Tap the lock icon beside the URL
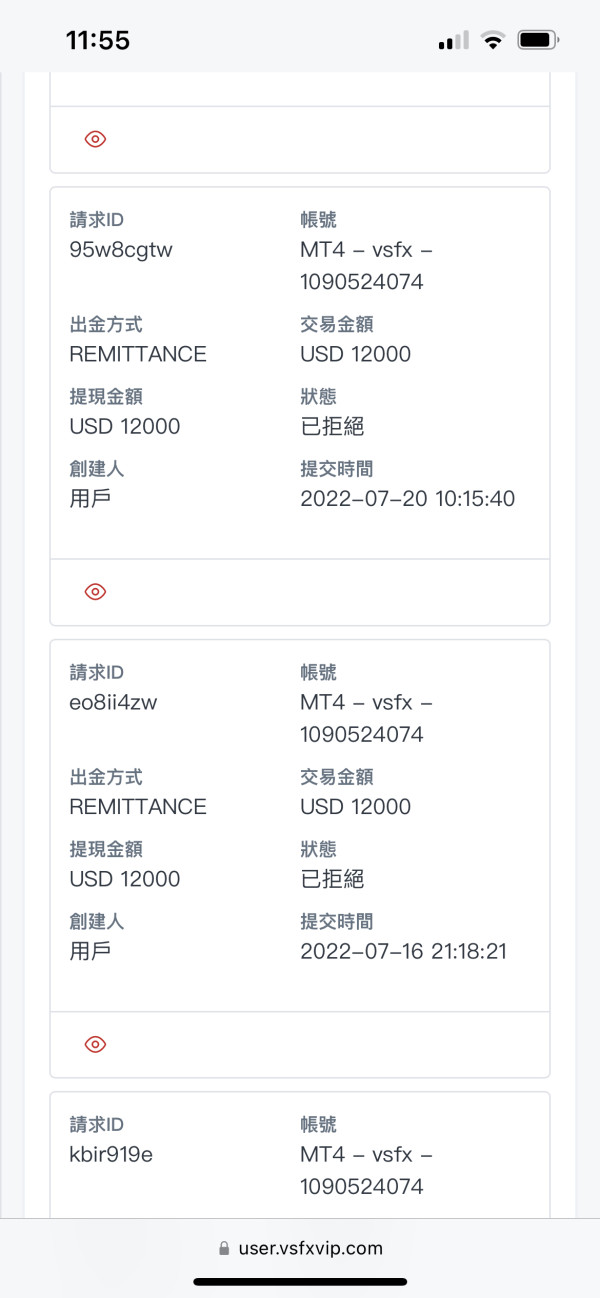Image resolution: width=600 pixels, height=1298 pixels. (224, 1248)
